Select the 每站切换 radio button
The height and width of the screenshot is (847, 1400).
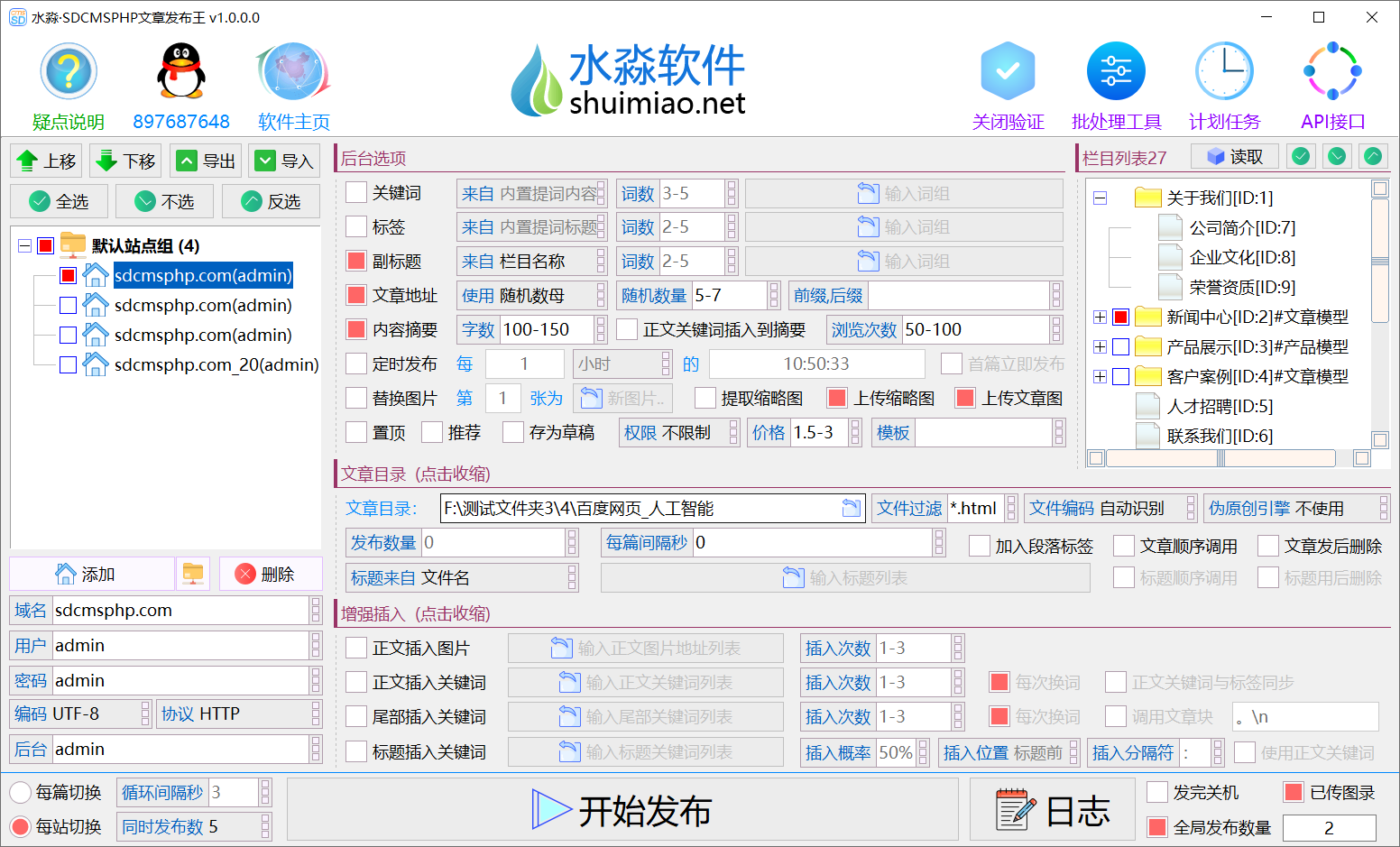pyautogui.click(x=21, y=826)
